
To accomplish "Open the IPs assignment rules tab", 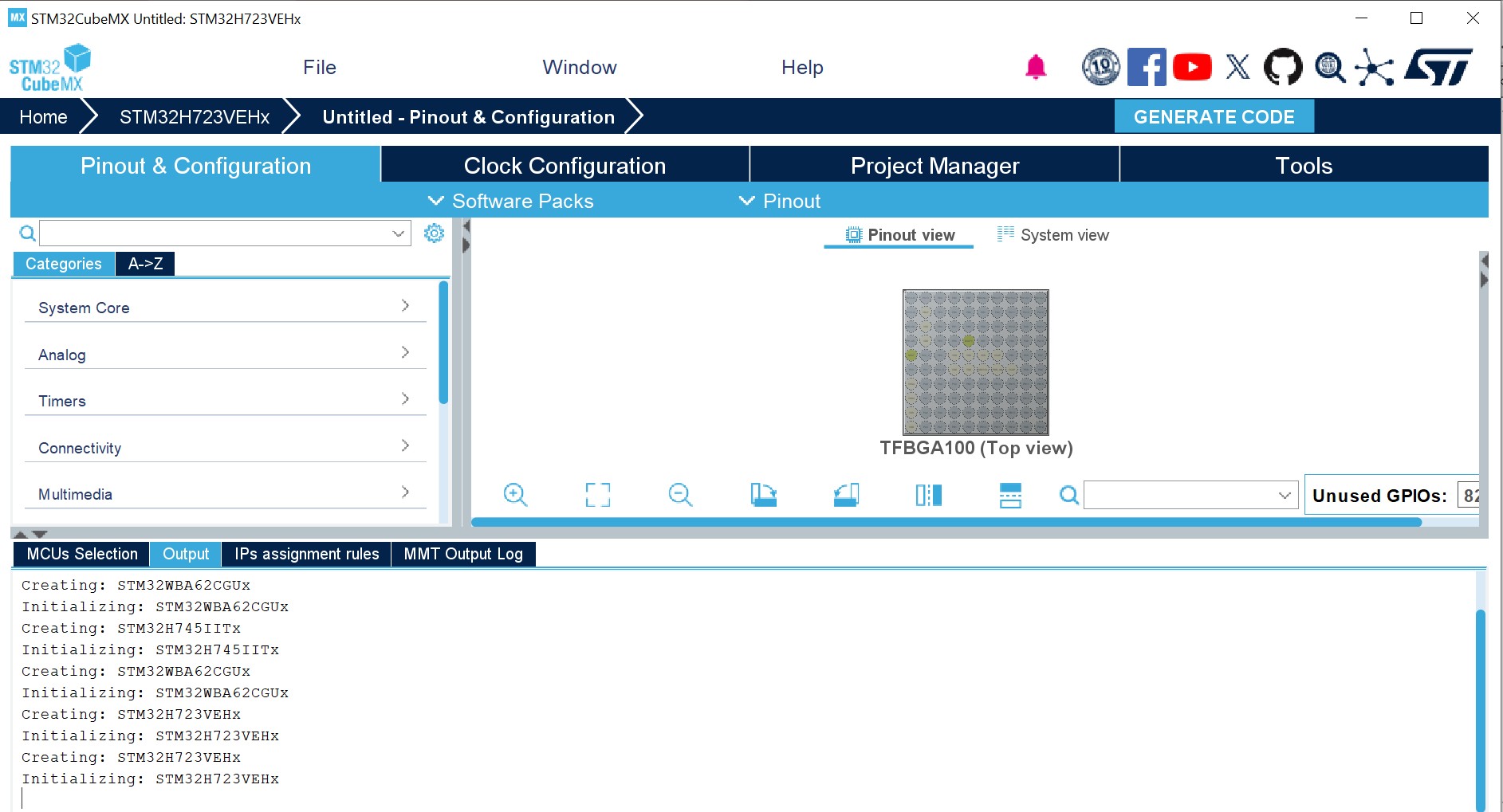I will 307,554.
